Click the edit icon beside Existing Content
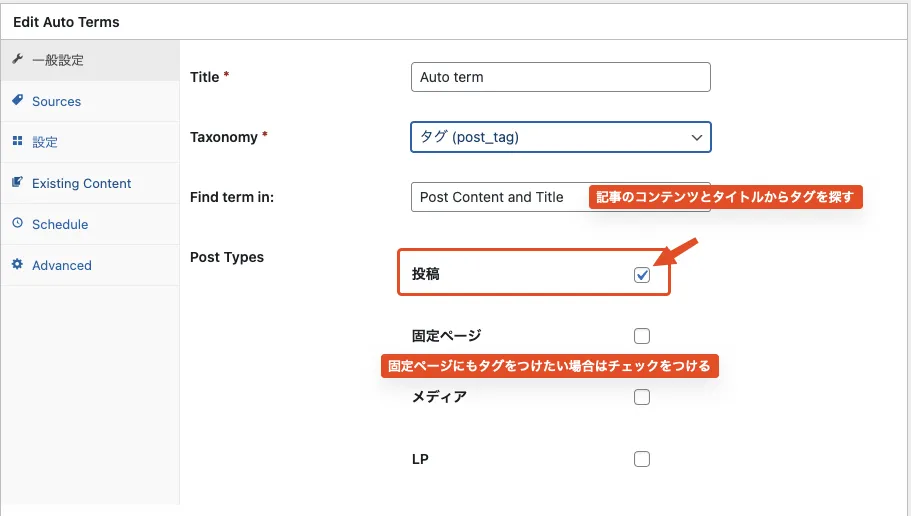911x516 pixels. (17, 182)
